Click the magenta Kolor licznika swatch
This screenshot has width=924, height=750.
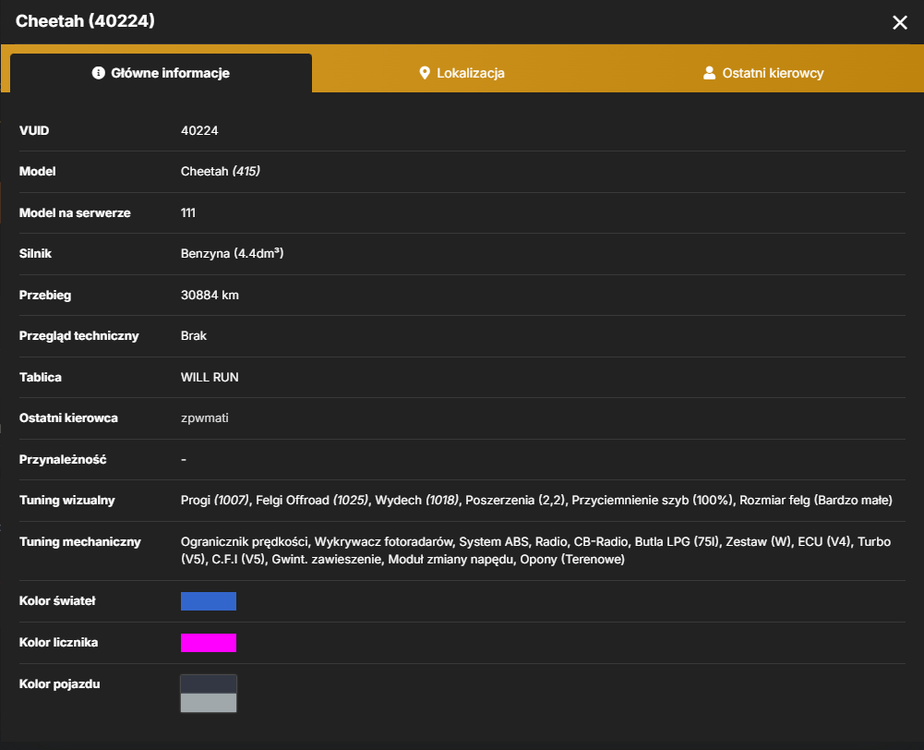click(209, 643)
